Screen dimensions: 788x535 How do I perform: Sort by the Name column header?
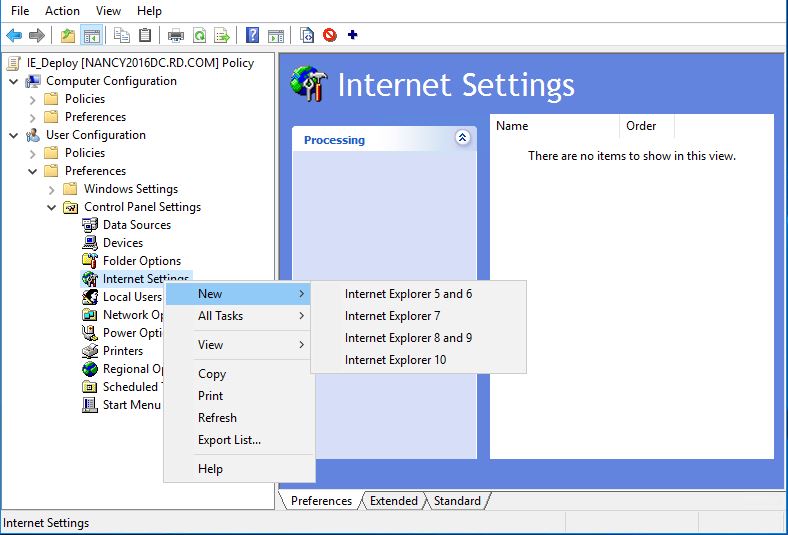554,126
